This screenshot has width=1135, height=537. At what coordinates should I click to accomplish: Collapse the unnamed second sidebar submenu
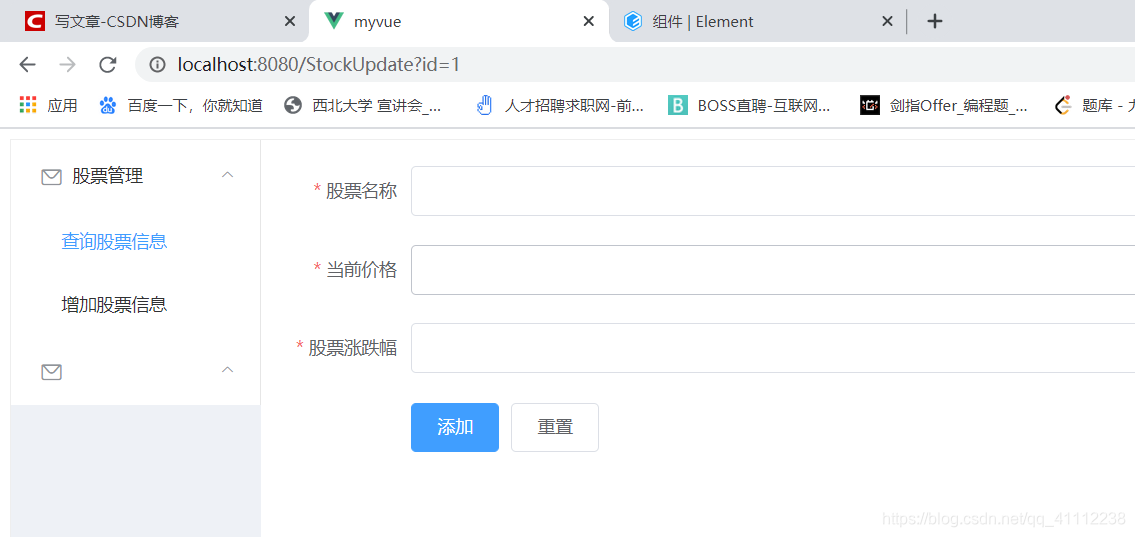[227, 370]
